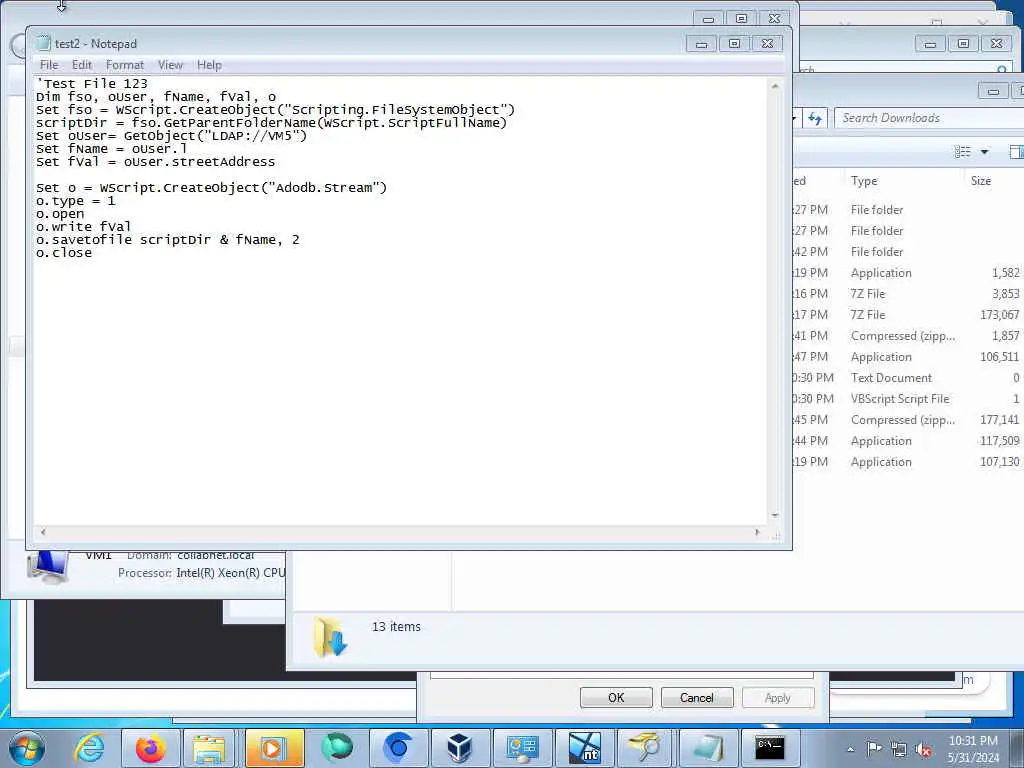
Task: Click the 'Adodb.Stream' CreateObject line
Action: click(x=212, y=187)
